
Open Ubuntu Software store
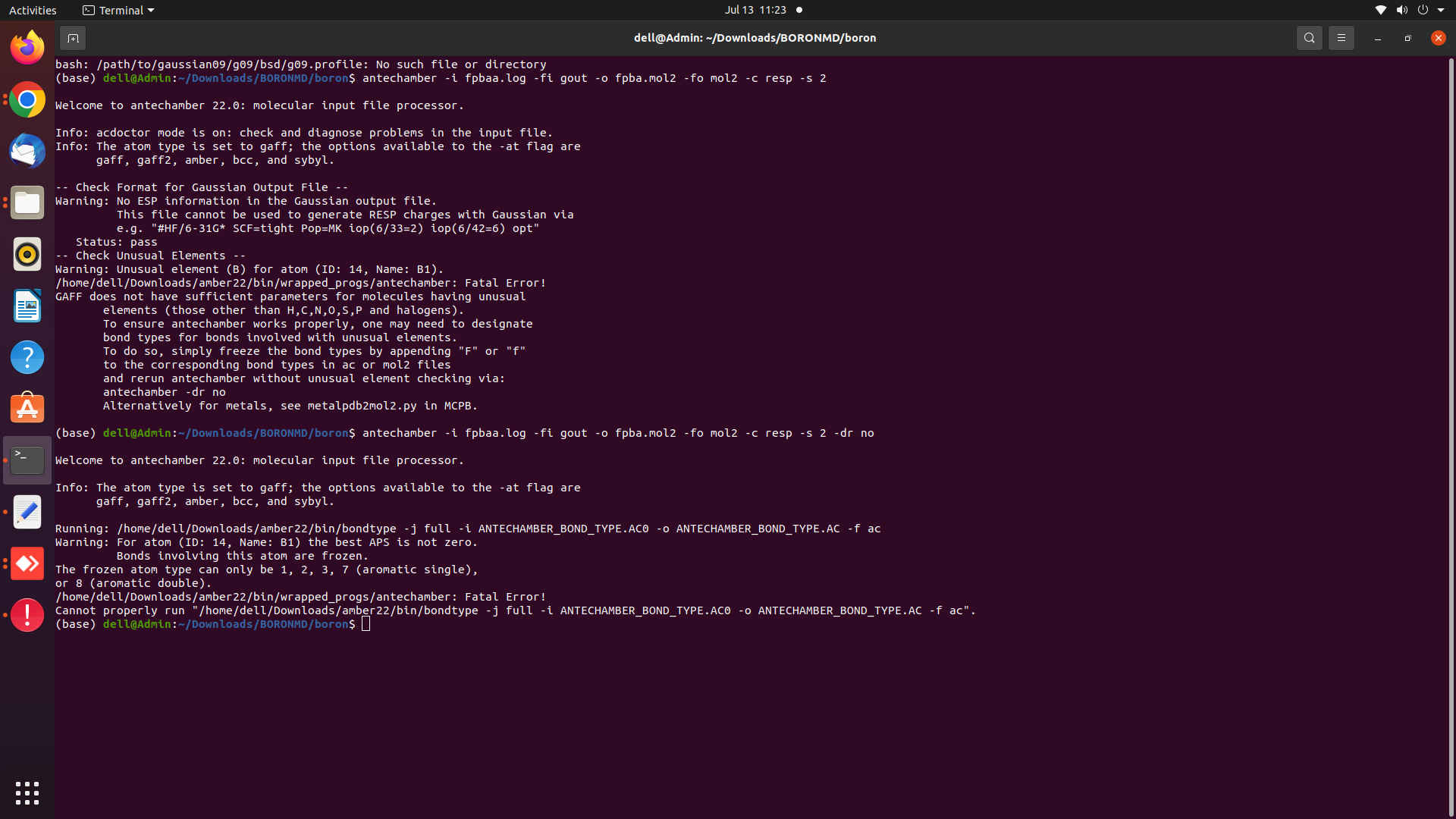(27, 409)
